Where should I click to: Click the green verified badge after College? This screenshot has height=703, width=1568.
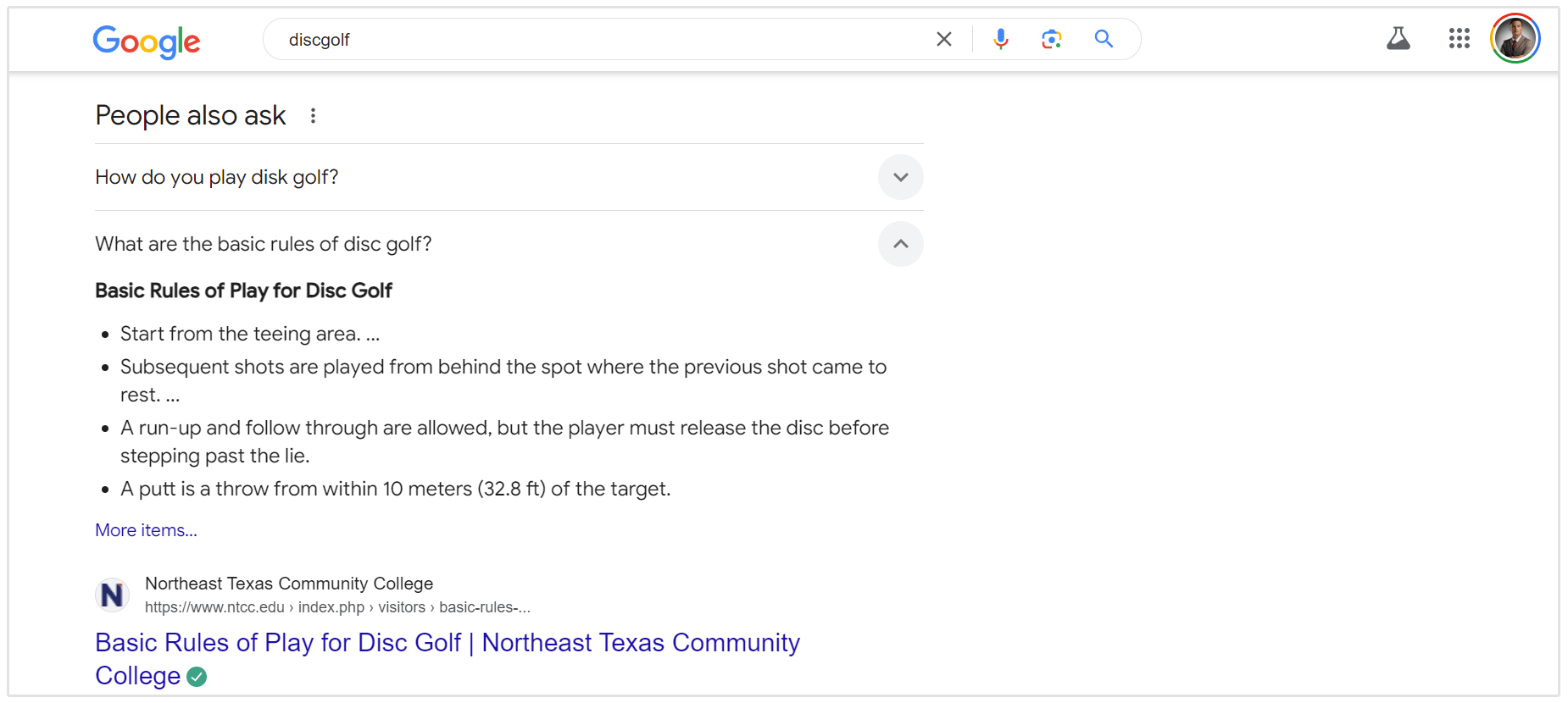tap(197, 677)
